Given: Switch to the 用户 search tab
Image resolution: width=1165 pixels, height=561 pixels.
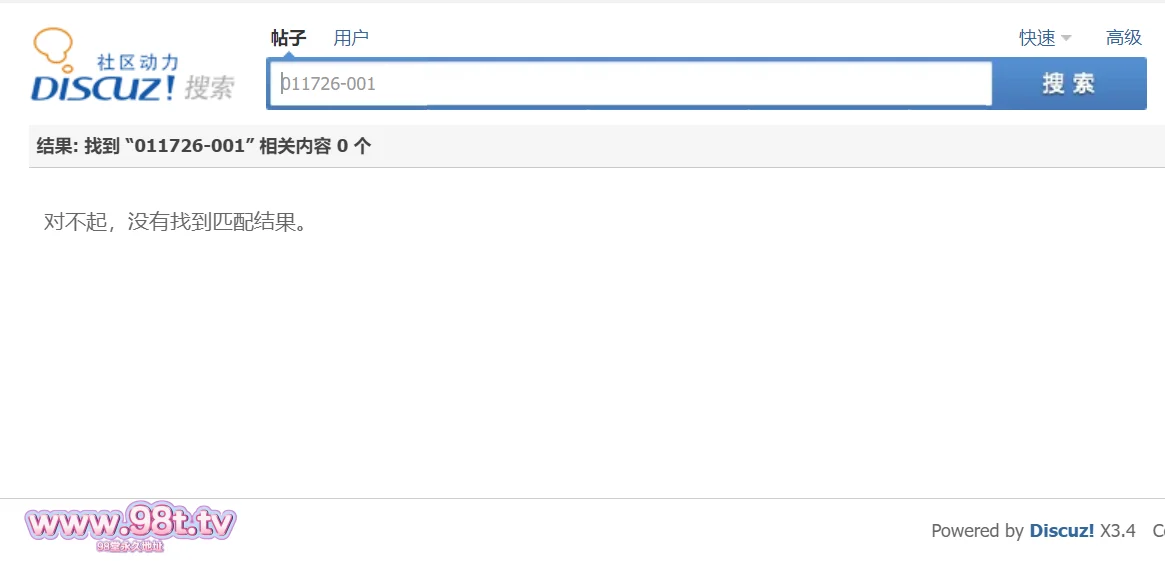Looking at the screenshot, I should (351, 38).
